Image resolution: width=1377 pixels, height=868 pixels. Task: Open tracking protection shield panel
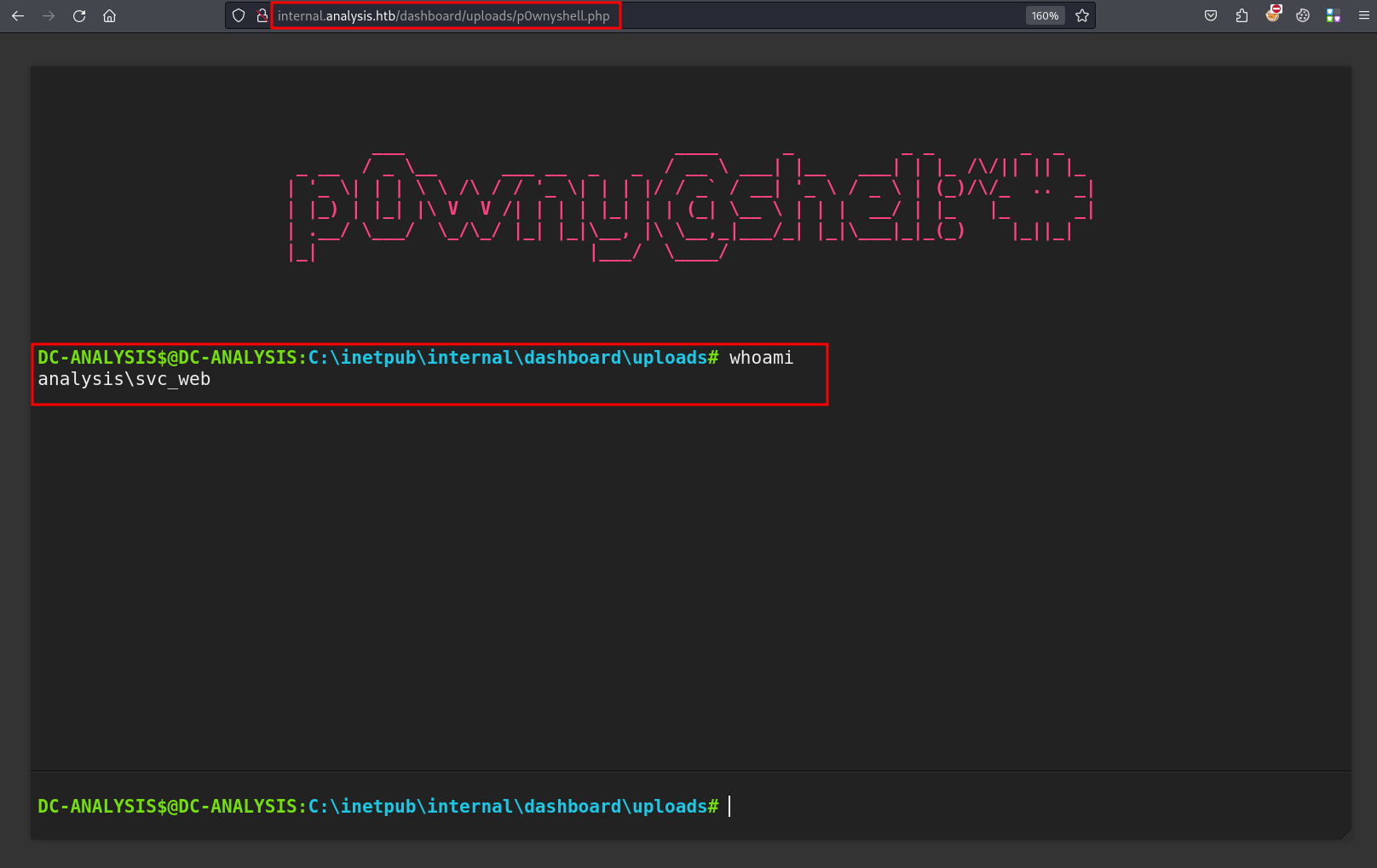239,15
